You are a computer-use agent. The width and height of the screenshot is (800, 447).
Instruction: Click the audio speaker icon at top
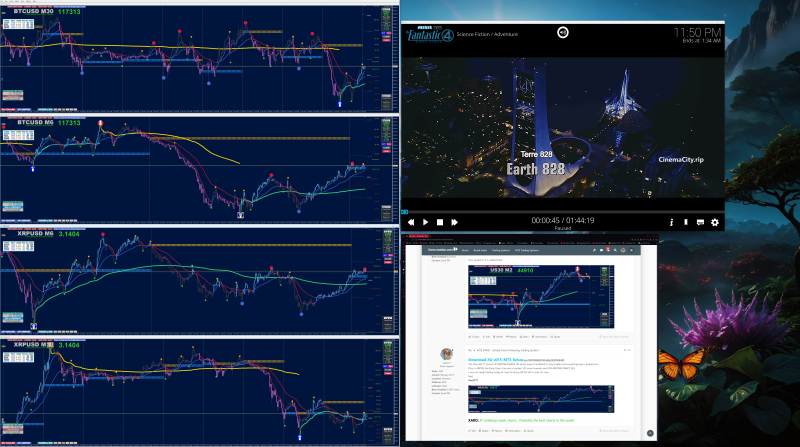pos(562,32)
